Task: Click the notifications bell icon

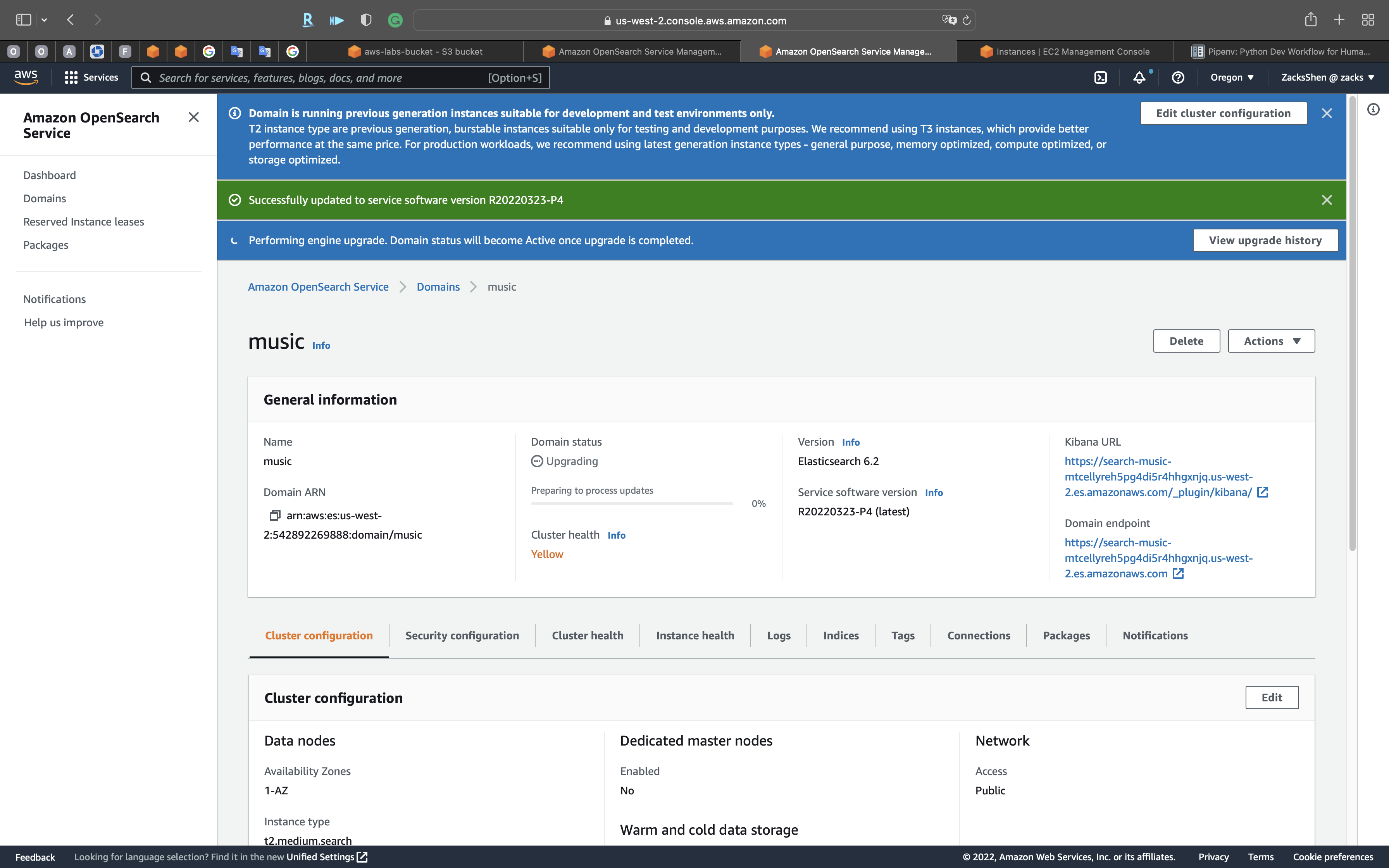Action: [1139, 77]
